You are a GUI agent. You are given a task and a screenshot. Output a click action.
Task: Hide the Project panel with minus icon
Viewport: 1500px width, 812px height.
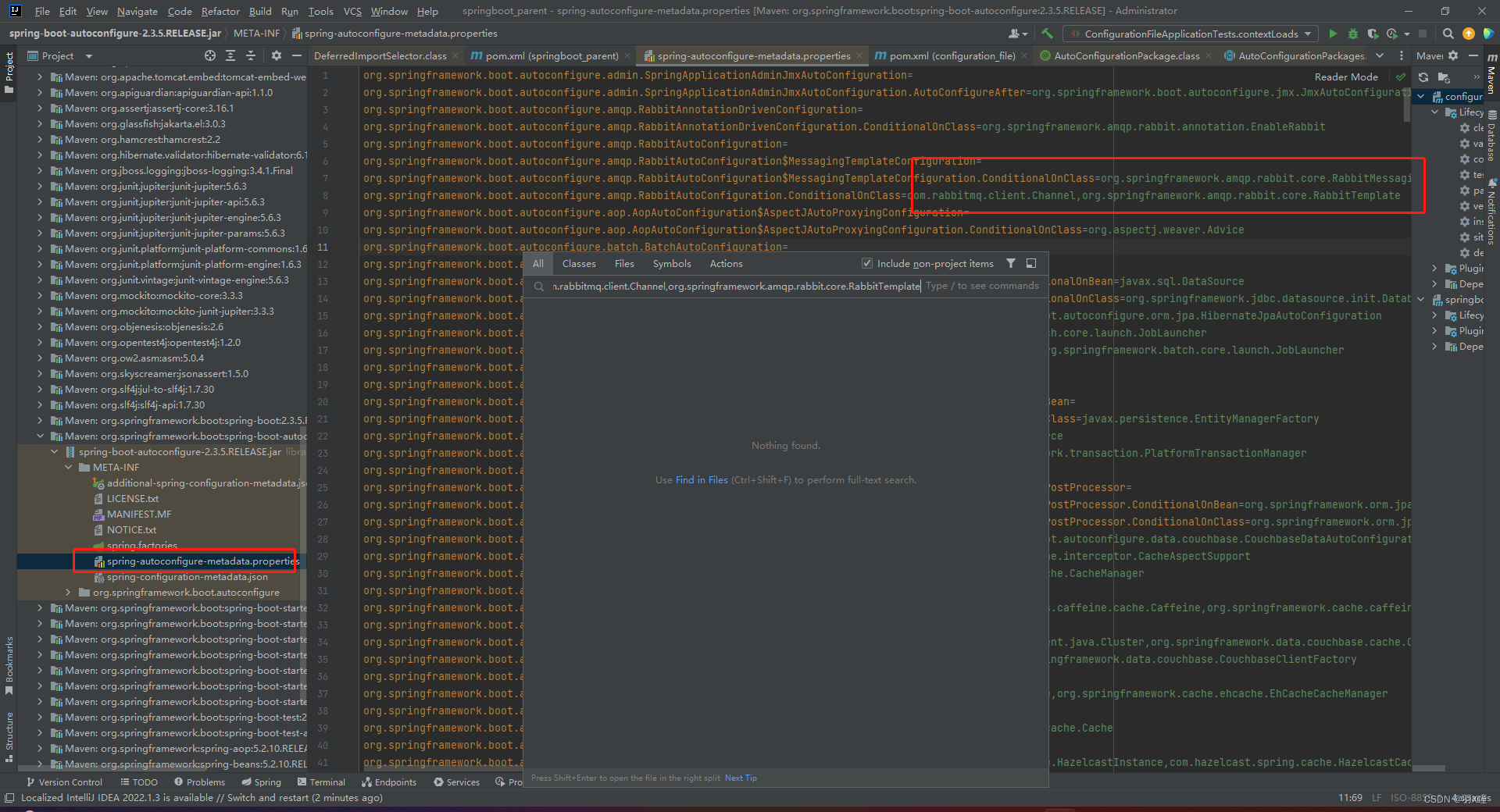[x=297, y=55]
